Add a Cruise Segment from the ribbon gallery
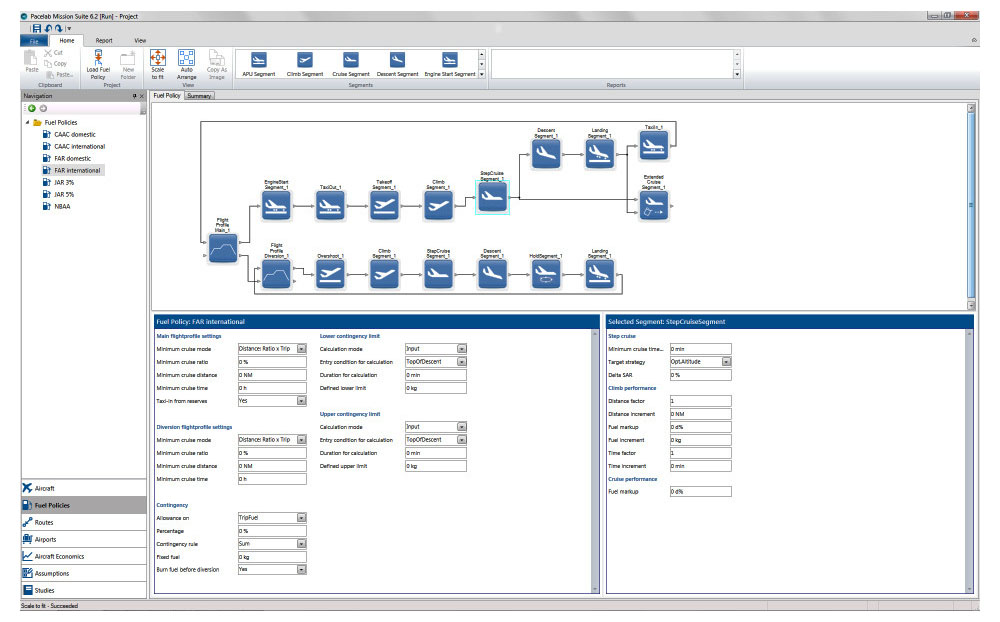This screenshot has height=622, width=1000. pos(351,64)
